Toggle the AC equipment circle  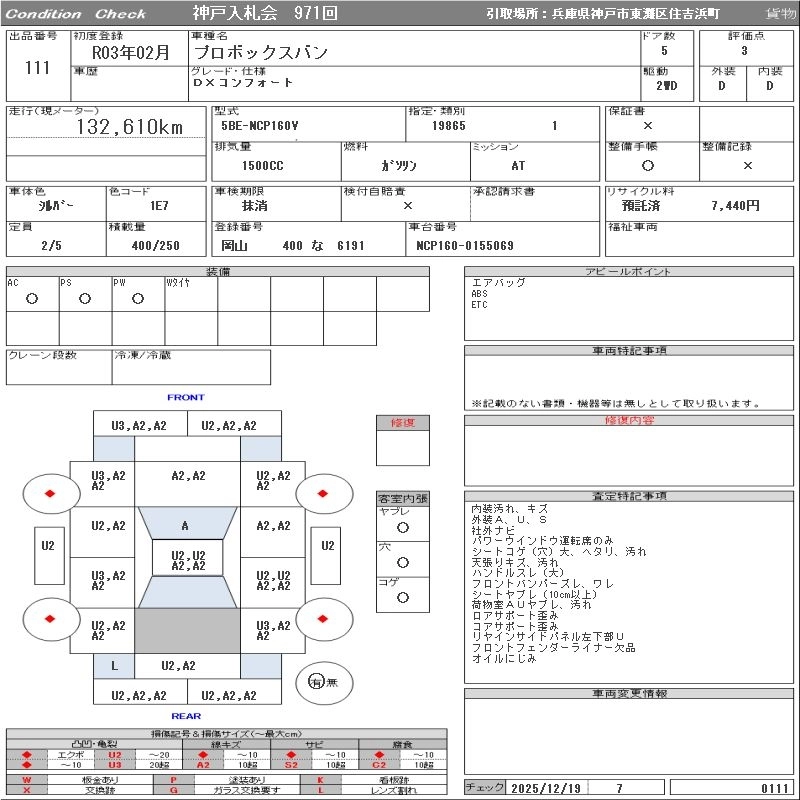point(32,298)
